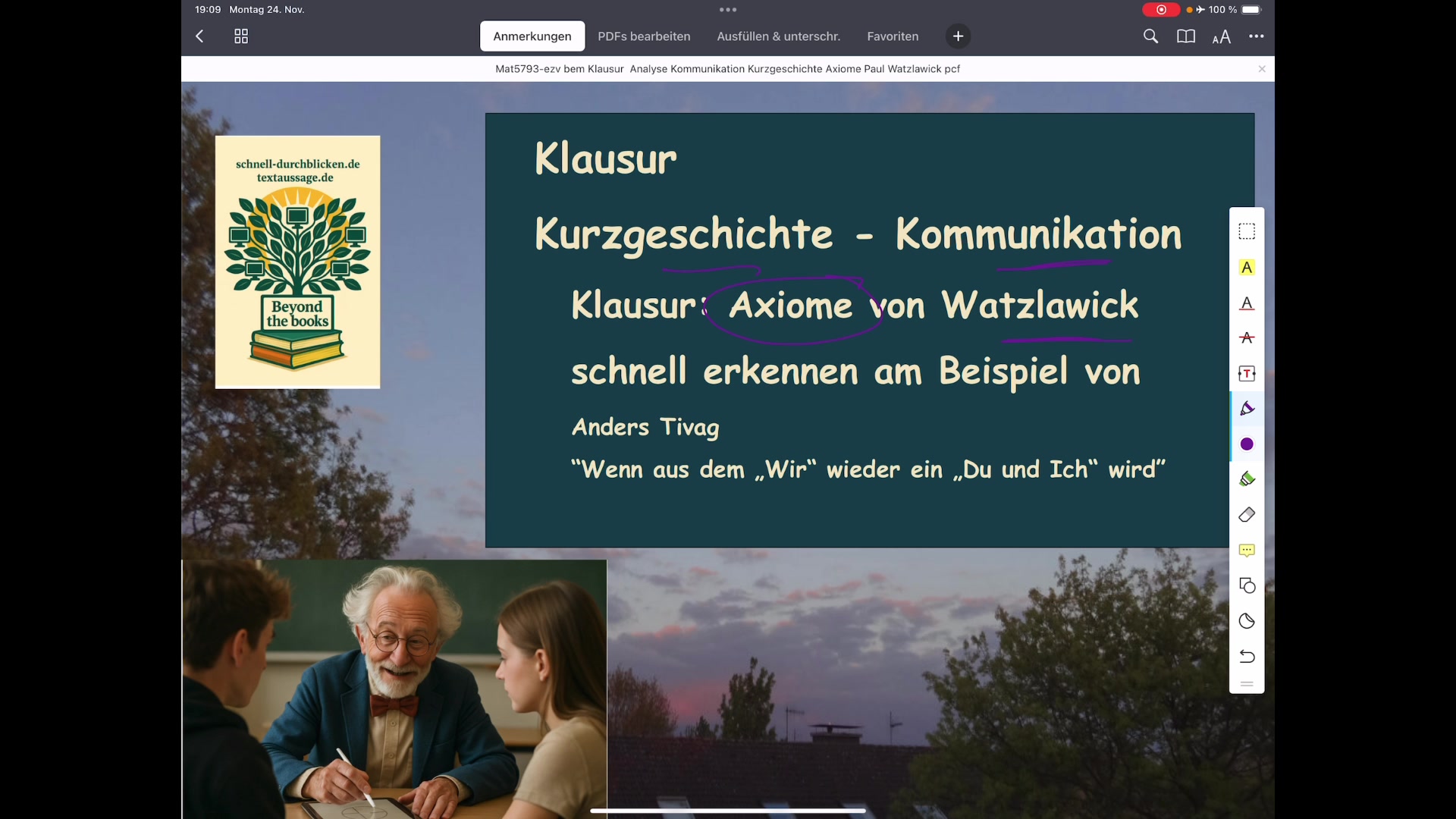Switch to PDFs bearbeiten mode
The image size is (1456, 819).
point(644,36)
